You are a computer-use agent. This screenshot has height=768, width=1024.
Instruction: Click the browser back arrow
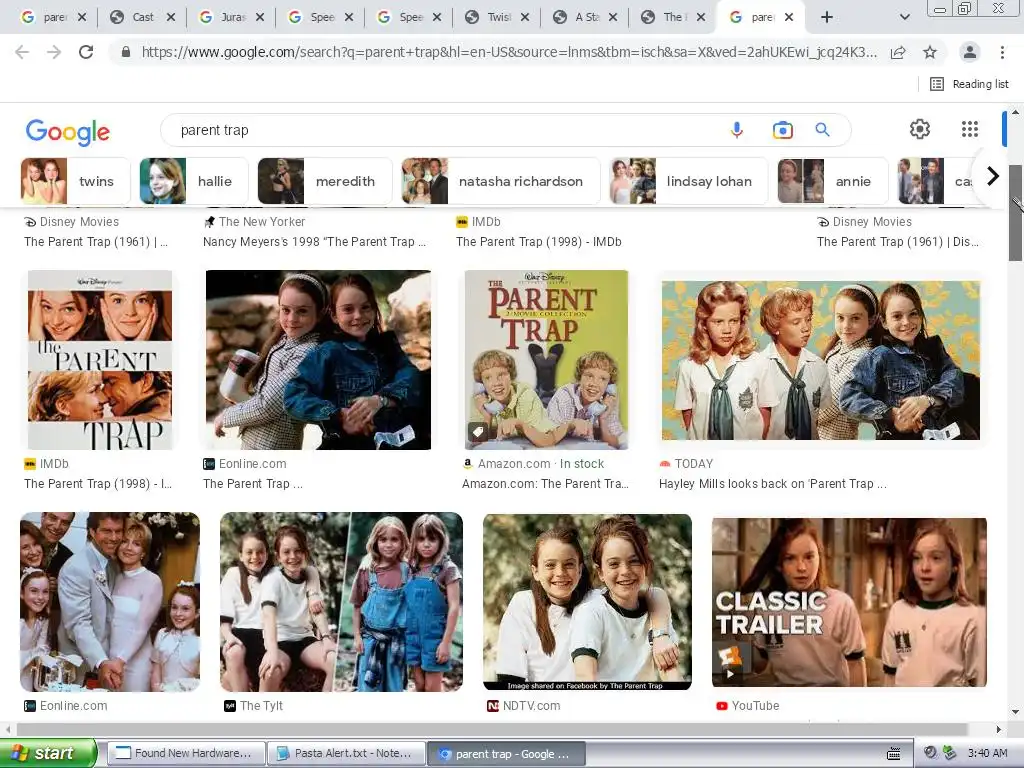22,52
